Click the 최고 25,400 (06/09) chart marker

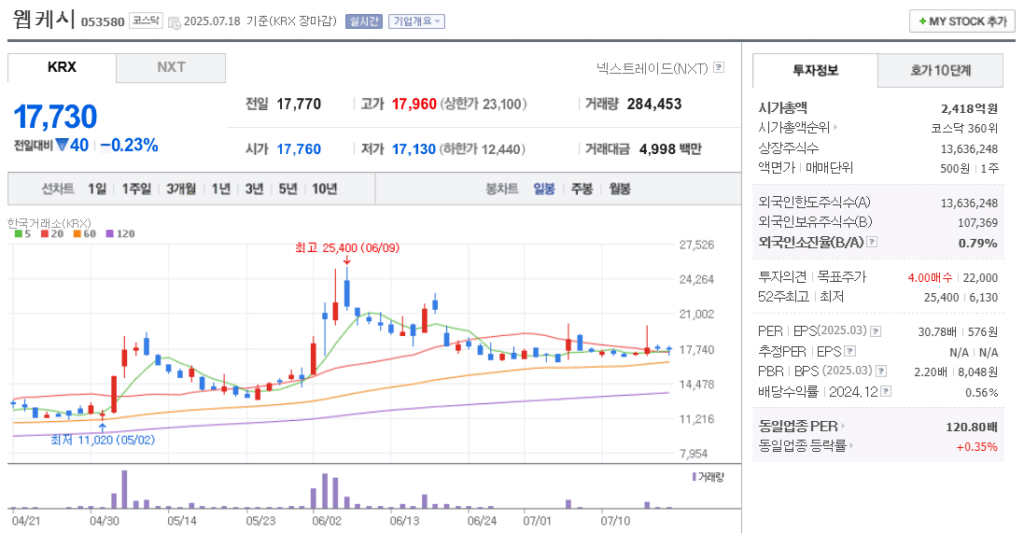click(347, 248)
